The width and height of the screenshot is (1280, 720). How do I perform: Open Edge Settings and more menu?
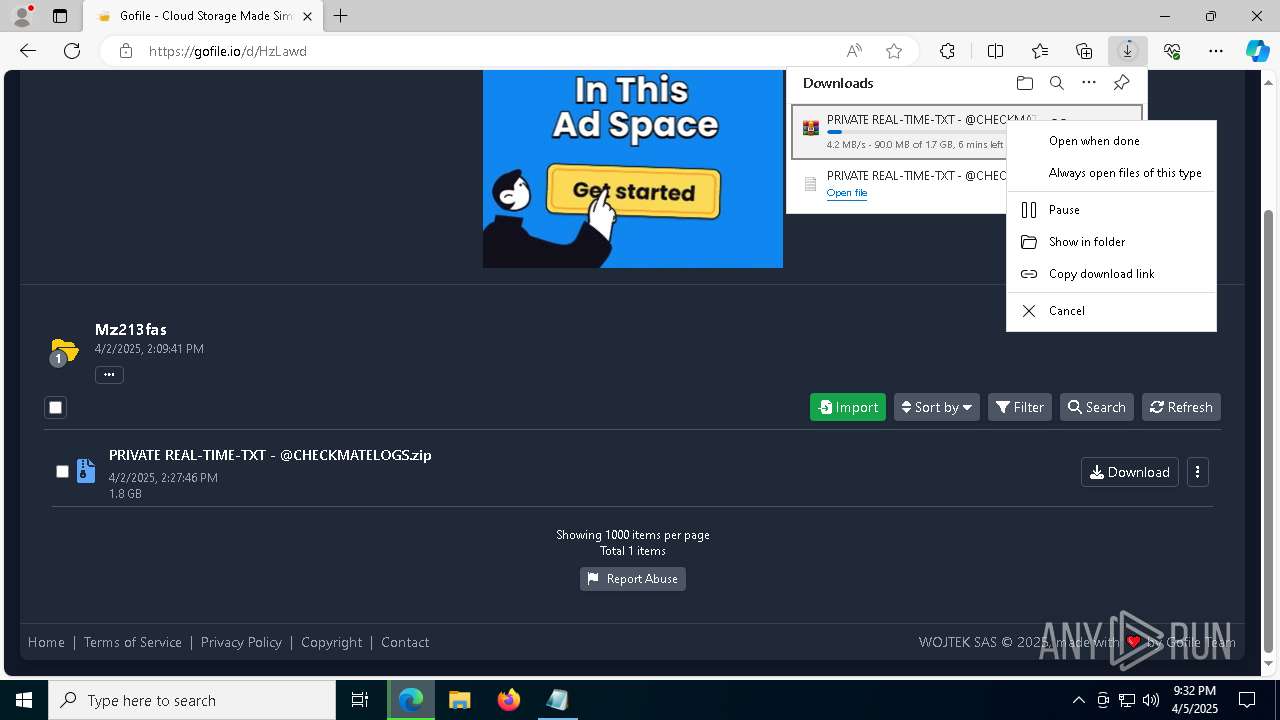point(1216,51)
